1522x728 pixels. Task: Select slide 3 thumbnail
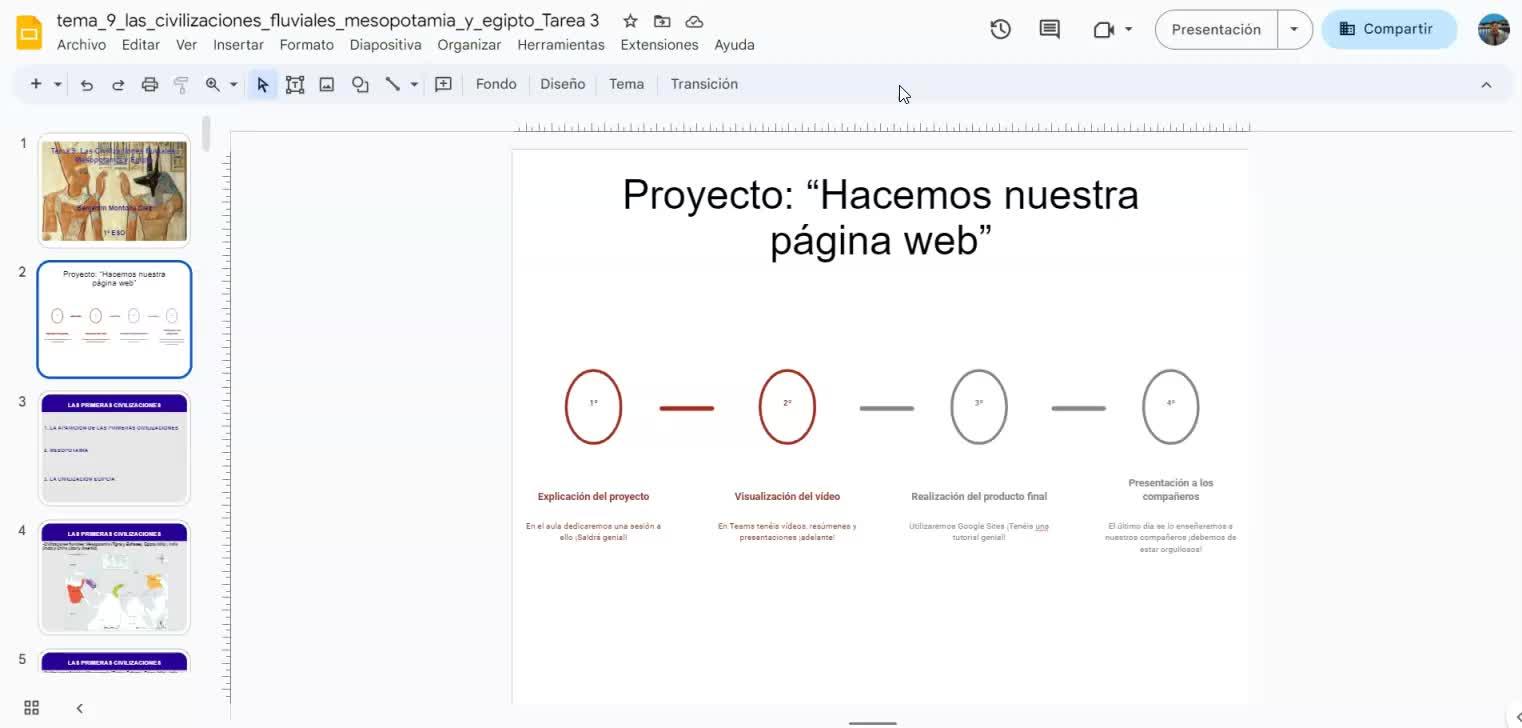(114, 448)
